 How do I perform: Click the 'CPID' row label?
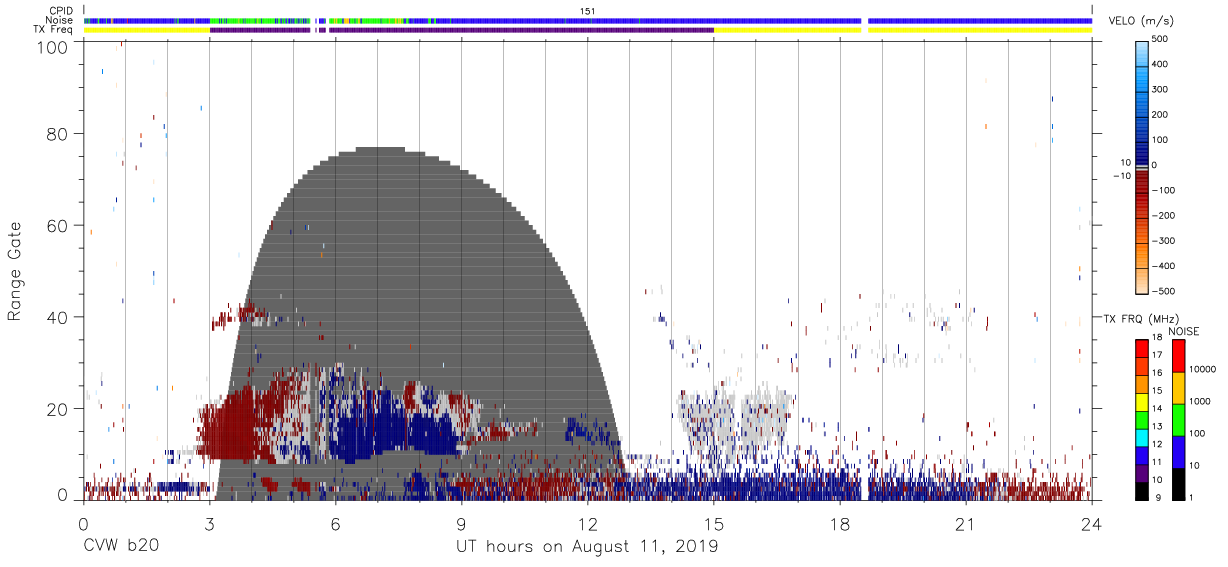point(61,10)
